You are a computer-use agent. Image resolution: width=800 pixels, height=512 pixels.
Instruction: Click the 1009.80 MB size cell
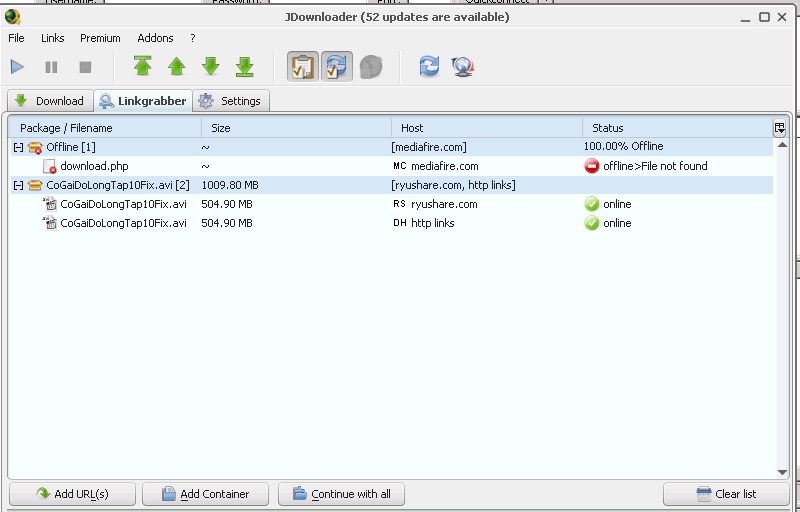coord(230,185)
